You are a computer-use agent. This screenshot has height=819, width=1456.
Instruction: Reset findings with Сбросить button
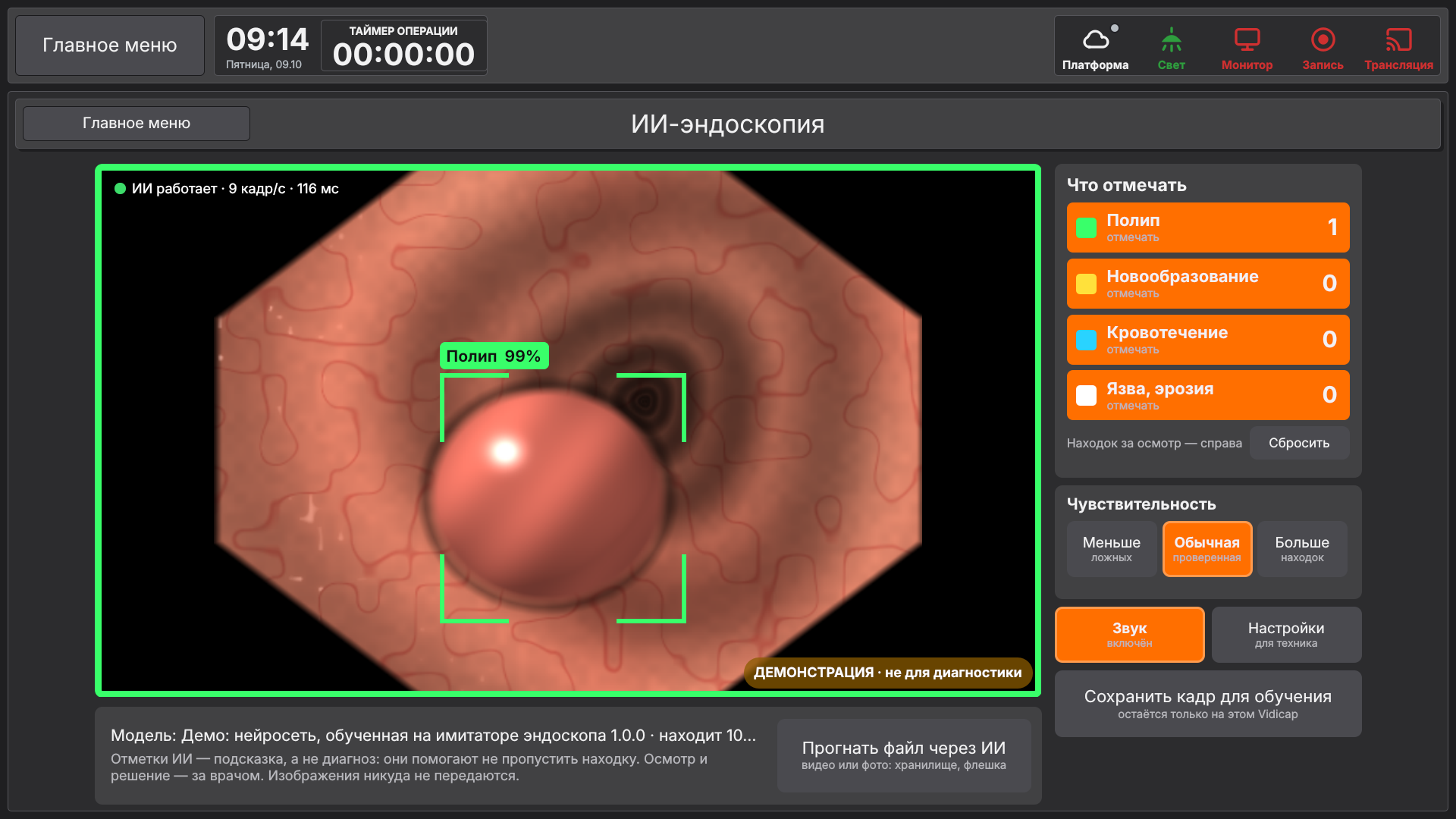tap(1299, 443)
